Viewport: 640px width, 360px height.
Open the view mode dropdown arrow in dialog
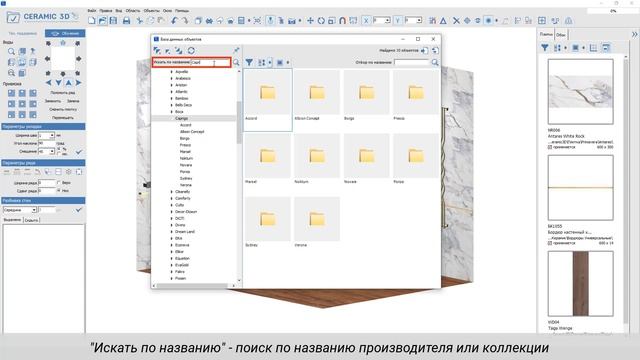(x=288, y=62)
